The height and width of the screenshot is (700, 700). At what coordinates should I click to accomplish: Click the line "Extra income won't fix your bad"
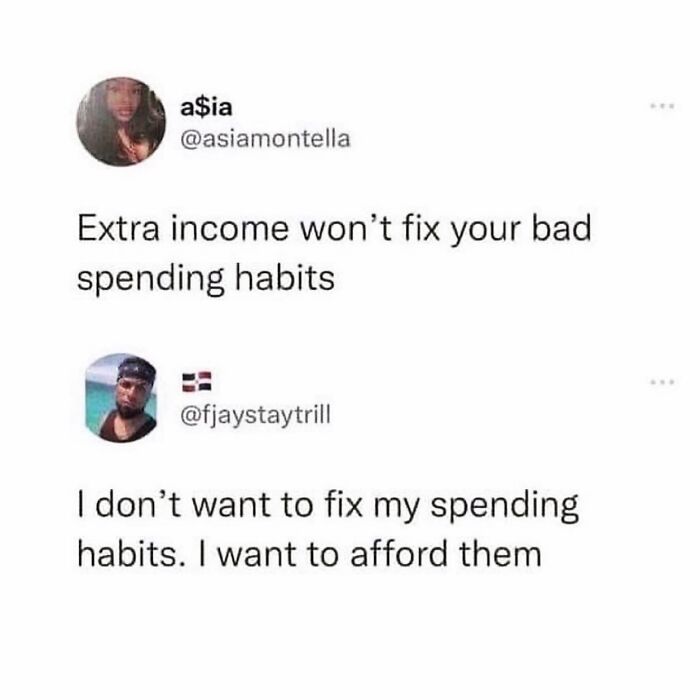point(334,229)
